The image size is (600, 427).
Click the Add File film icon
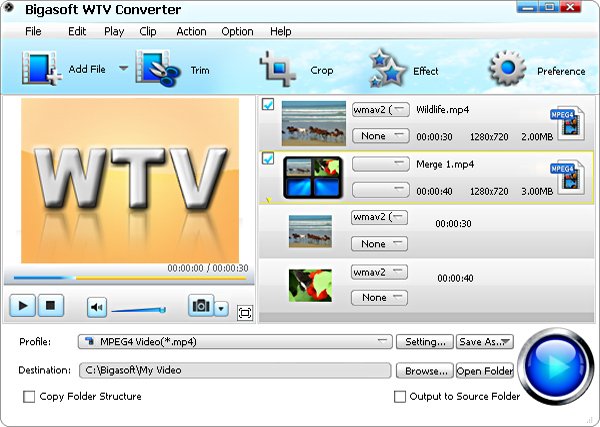(41, 68)
